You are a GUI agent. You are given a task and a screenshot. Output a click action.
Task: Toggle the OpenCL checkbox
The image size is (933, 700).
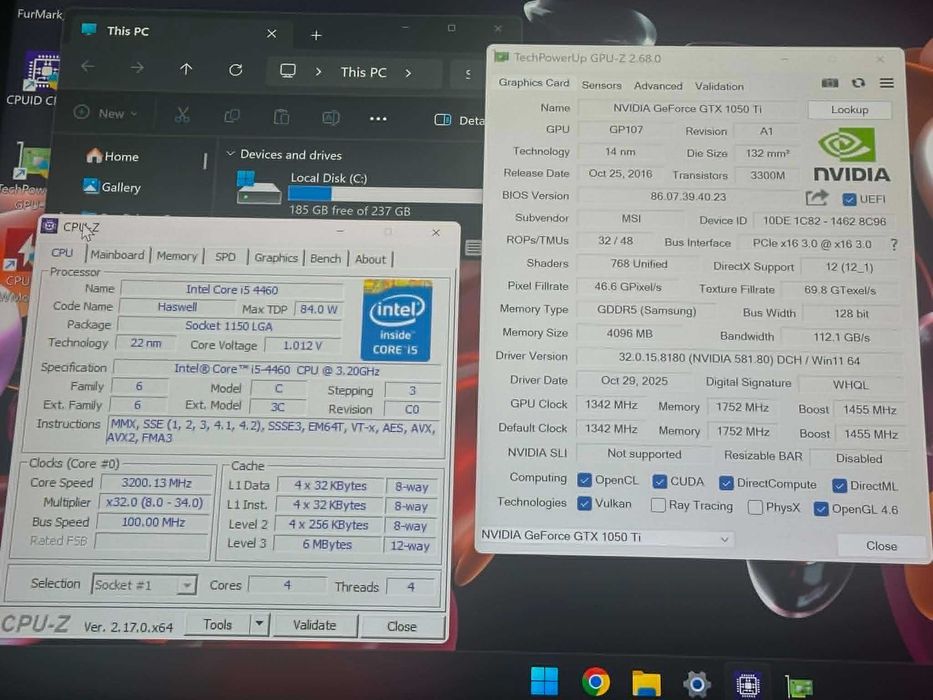point(584,480)
